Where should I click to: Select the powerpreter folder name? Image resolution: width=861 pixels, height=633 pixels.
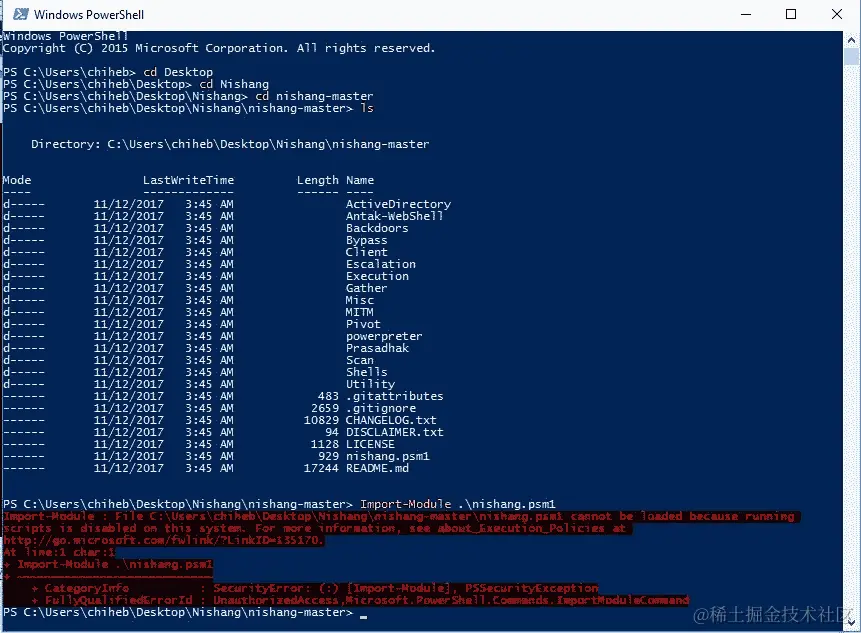[x=384, y=337]
